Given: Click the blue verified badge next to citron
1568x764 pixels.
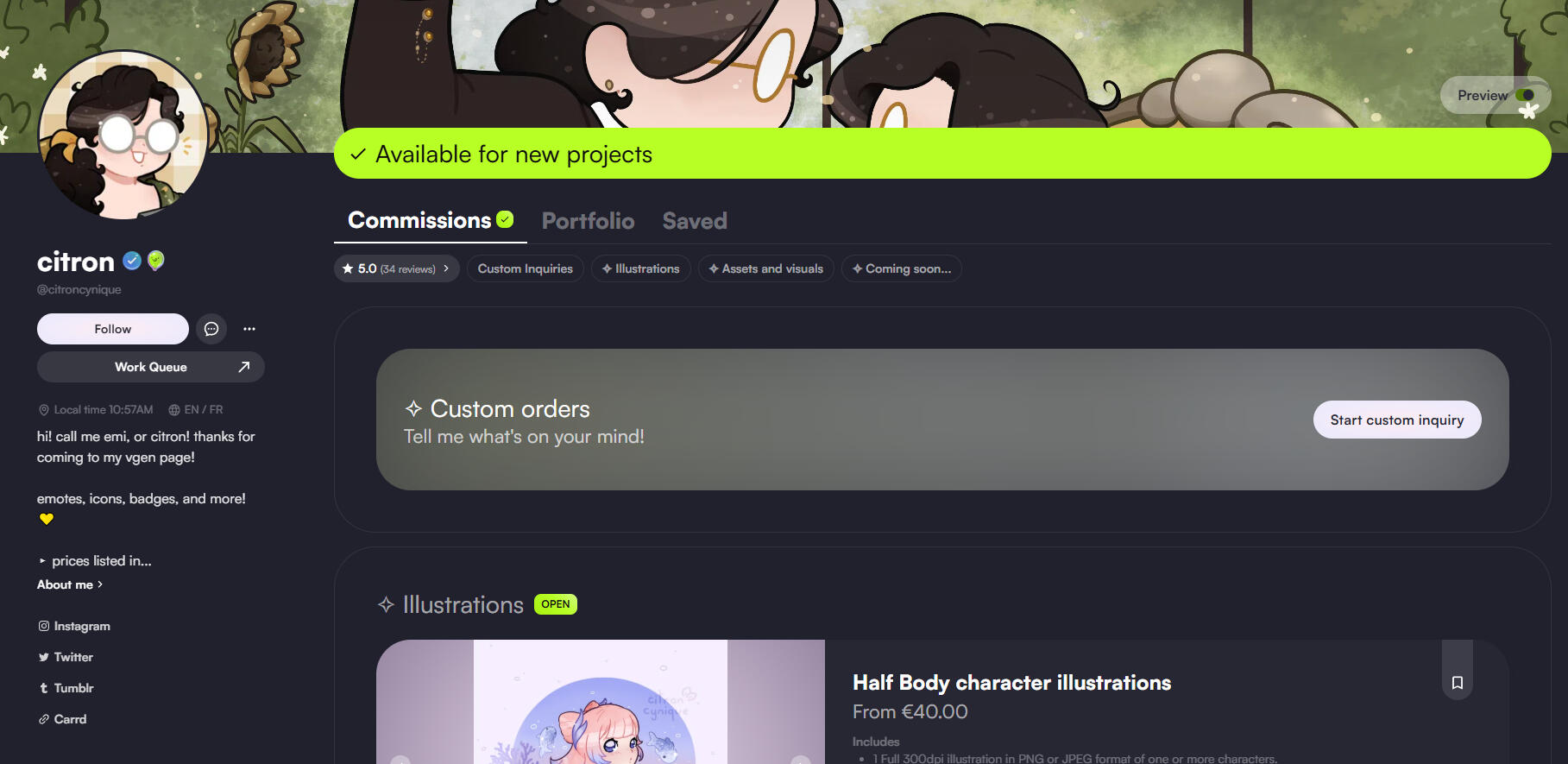Looking at the screenshot, I should [x=132, y=261].
